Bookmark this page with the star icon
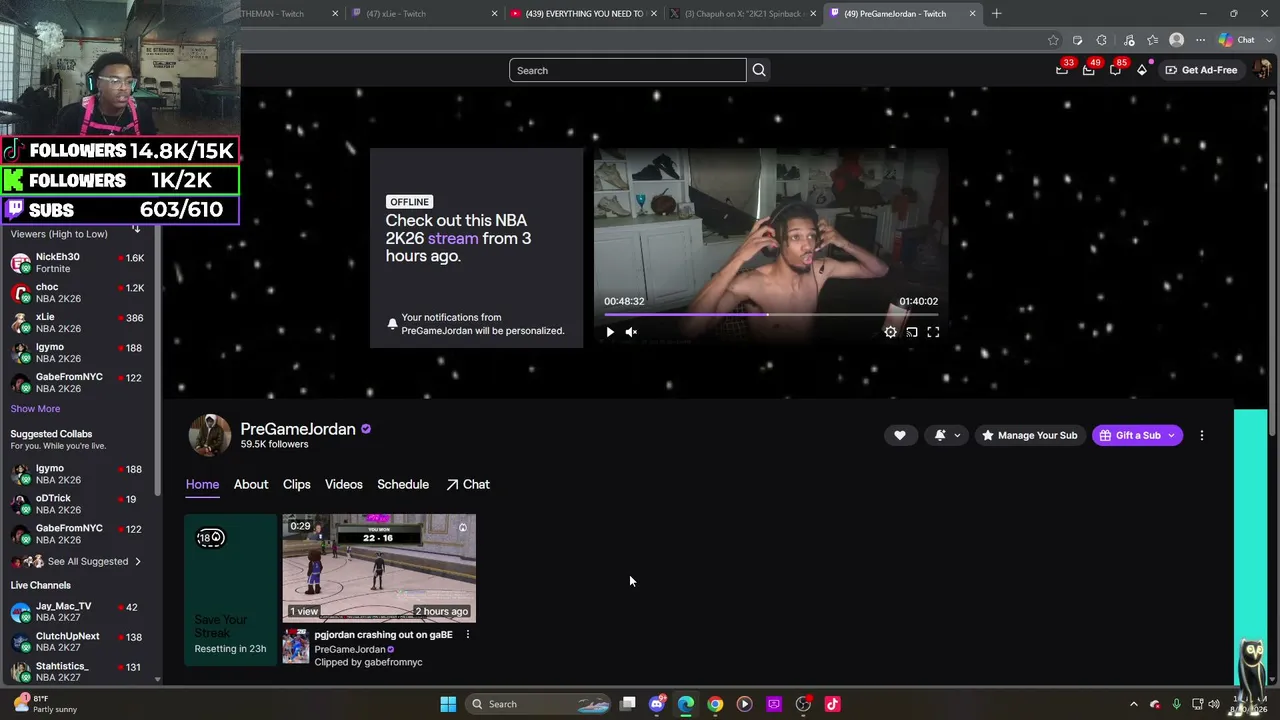The width and height of the screenshot is (1280, 720). point(1053,40)
